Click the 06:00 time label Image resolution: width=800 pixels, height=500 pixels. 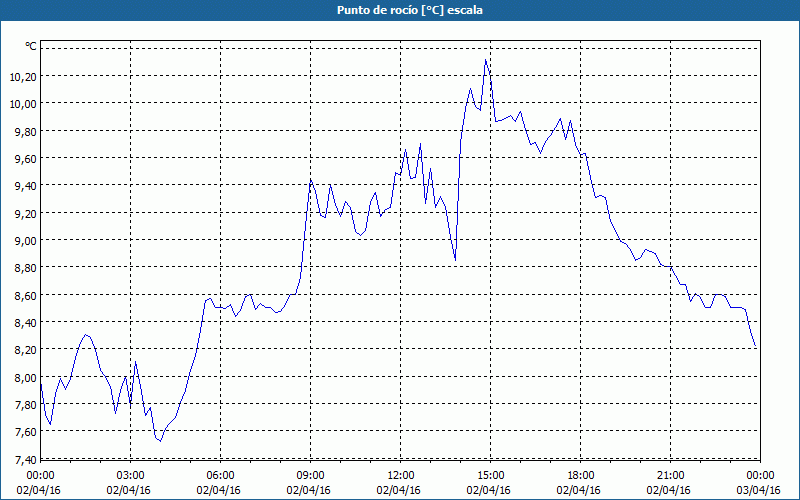[x=220, y=476]
